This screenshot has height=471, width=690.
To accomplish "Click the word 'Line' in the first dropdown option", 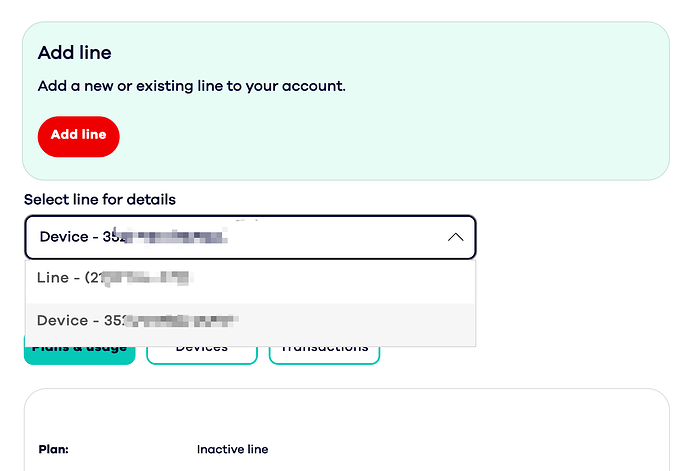I will pos(52,278).
